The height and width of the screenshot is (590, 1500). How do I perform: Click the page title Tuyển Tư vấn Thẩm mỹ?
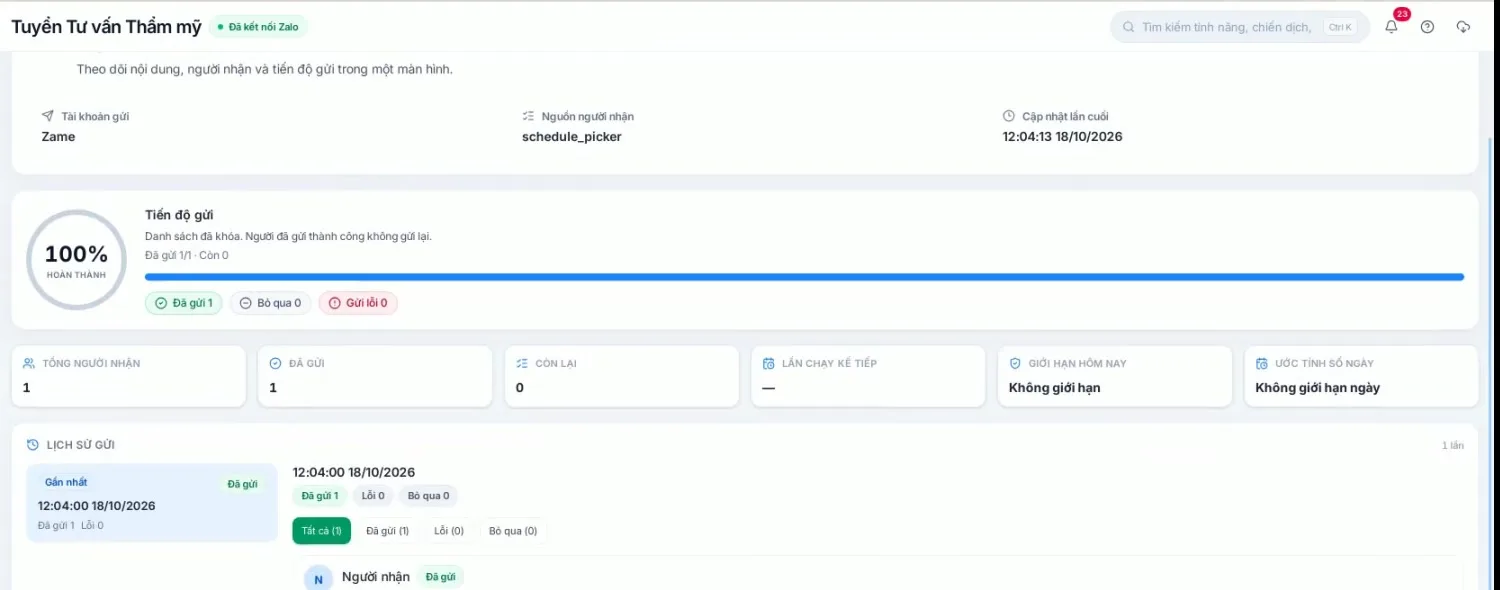pyautogui.click(x=107, y=27)
